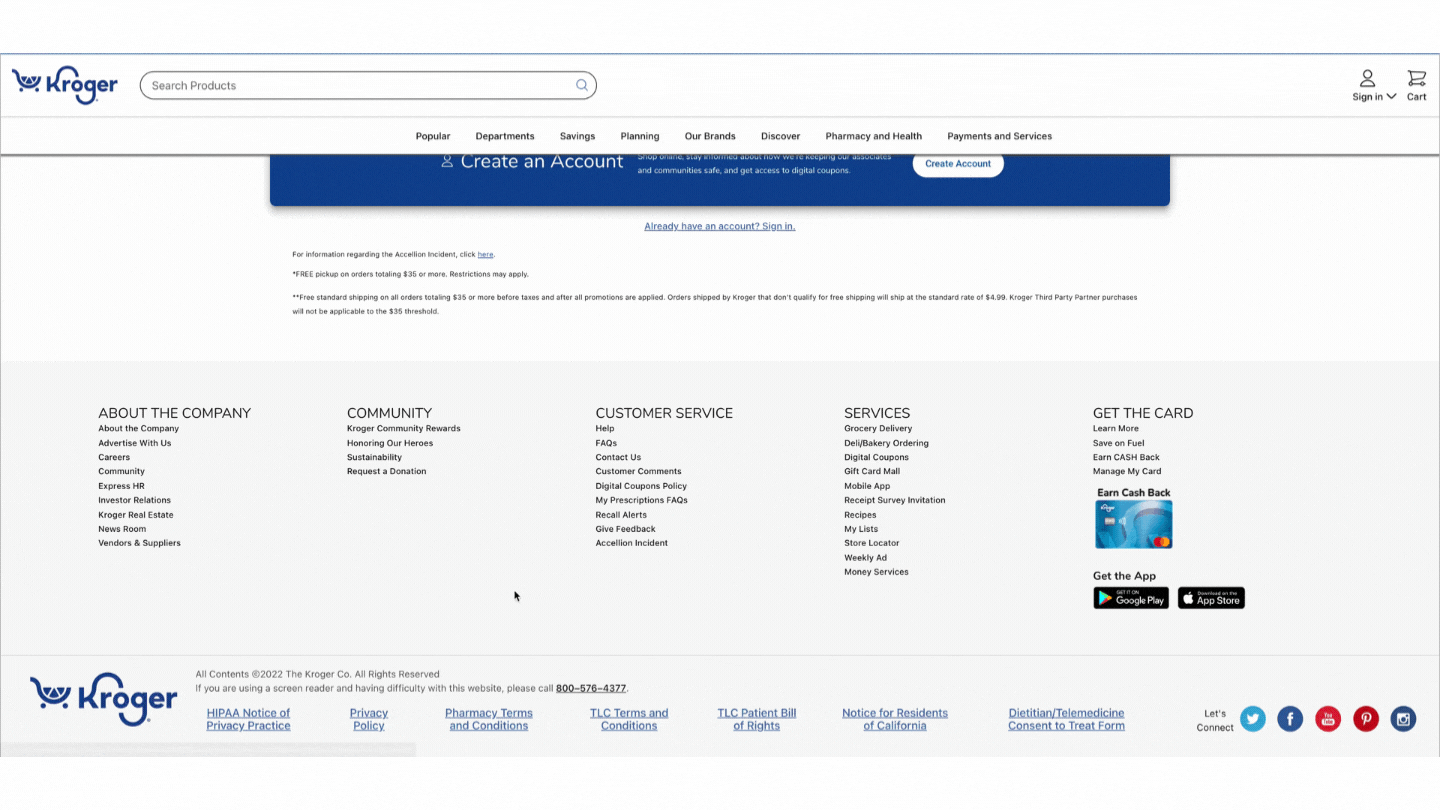Image resolution: width=1440 pixels, height=810 pixels.
Task: Click the Accellion Incident 'here' link
Action: (x=485, y=254)
